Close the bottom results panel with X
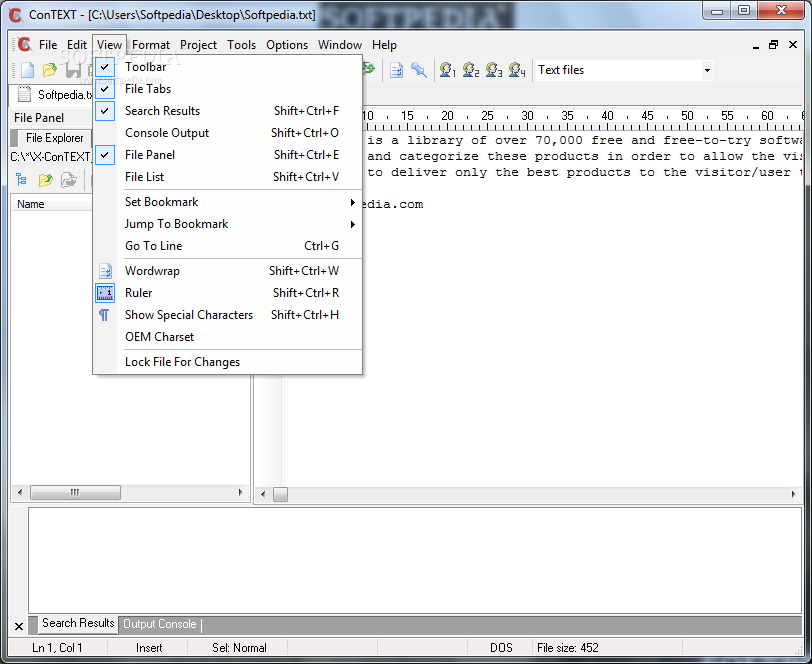 coord(19,627)
